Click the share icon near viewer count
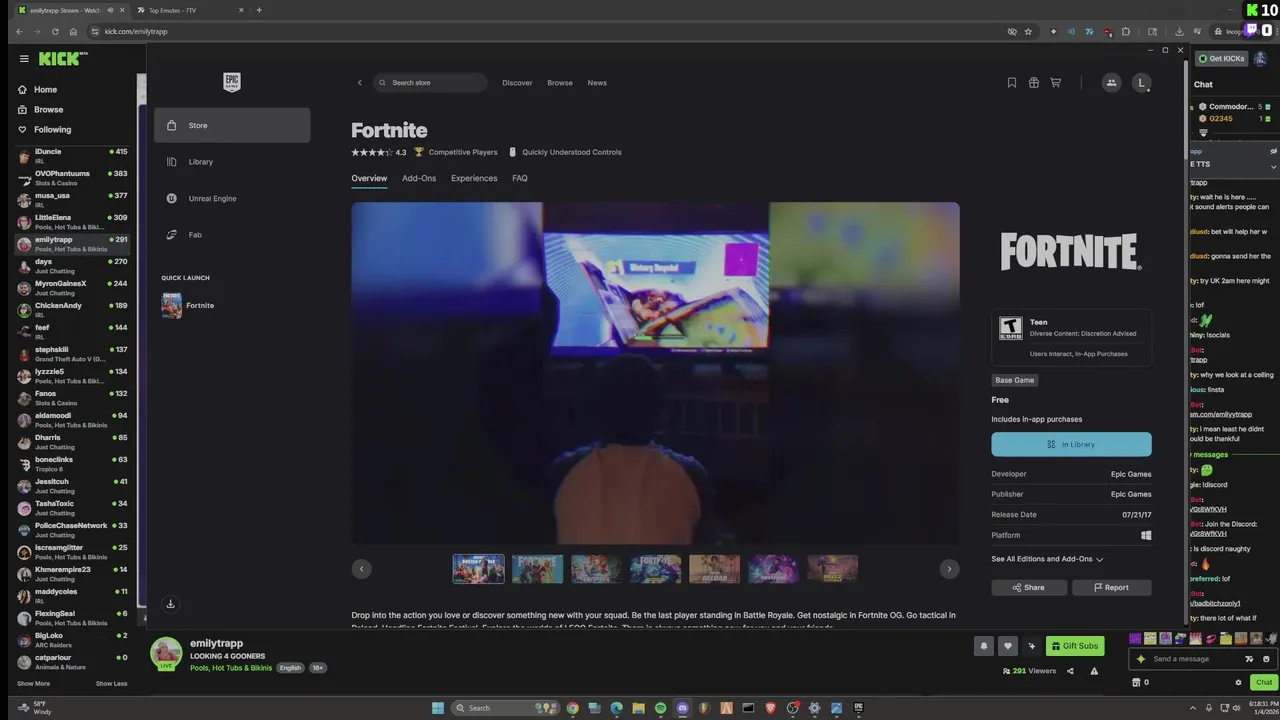 1070,671
